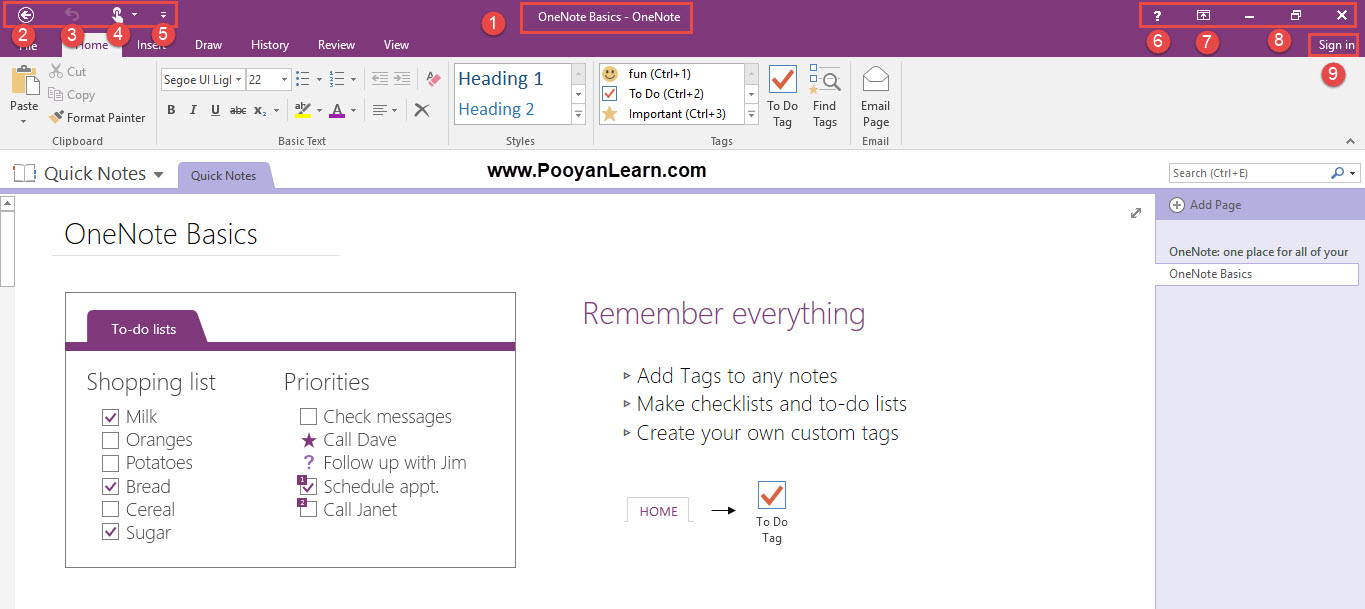Apply bullet list formatting icon
The image size is (1365, 609).
click(x=303, y=79)
